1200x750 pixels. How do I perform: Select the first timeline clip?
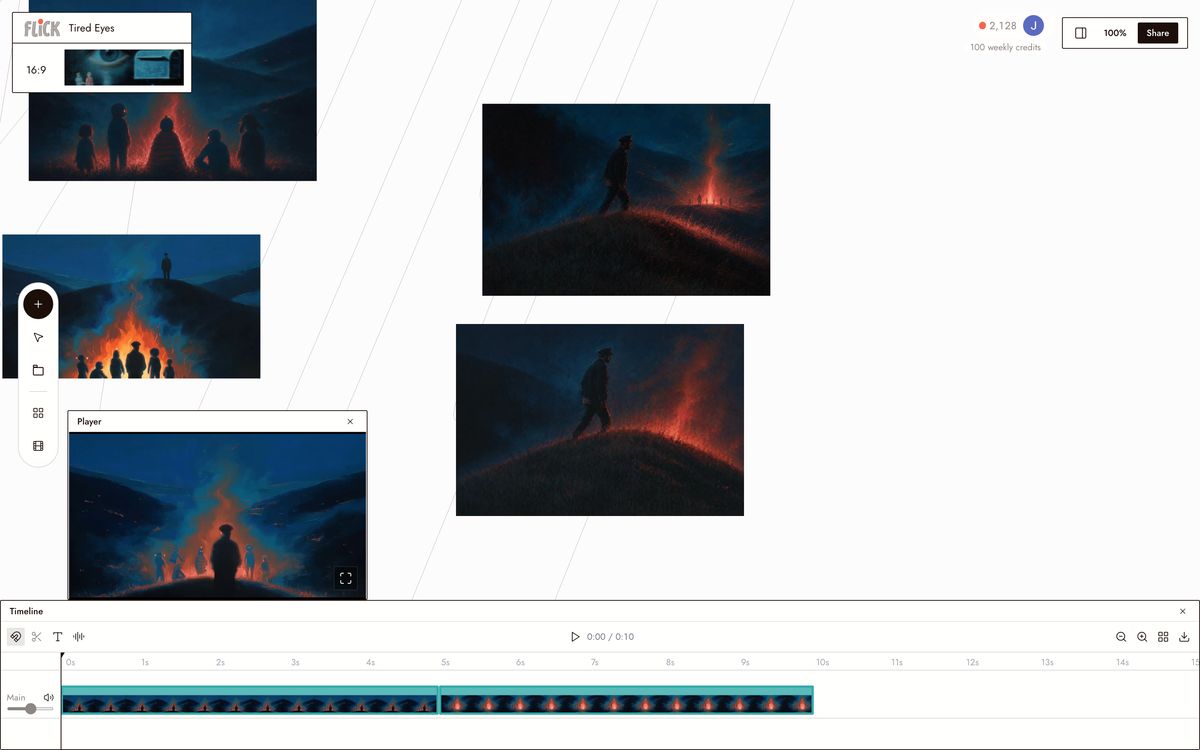(x=250, y=700)
